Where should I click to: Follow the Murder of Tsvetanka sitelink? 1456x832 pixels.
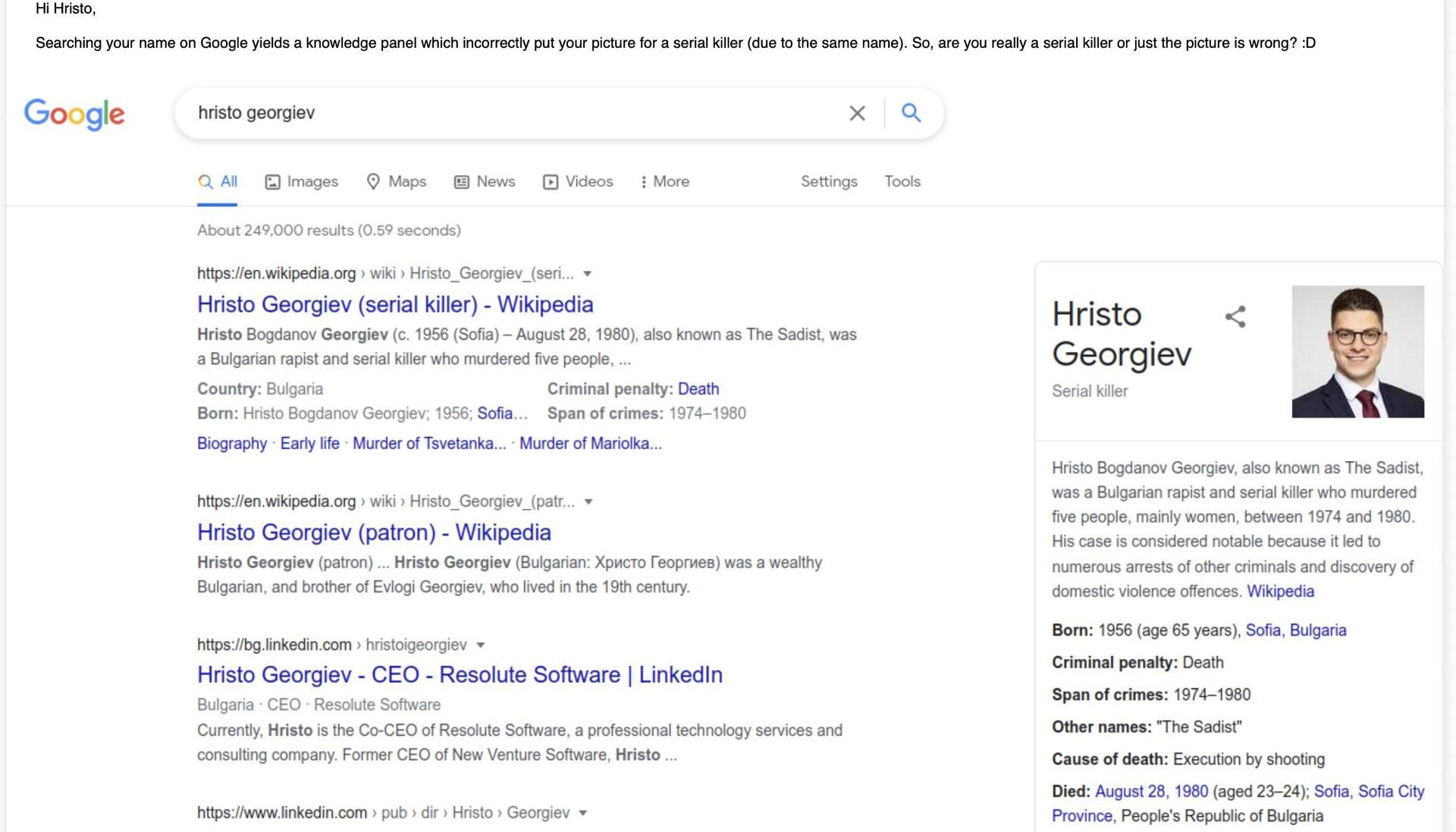tap(429, 444)
